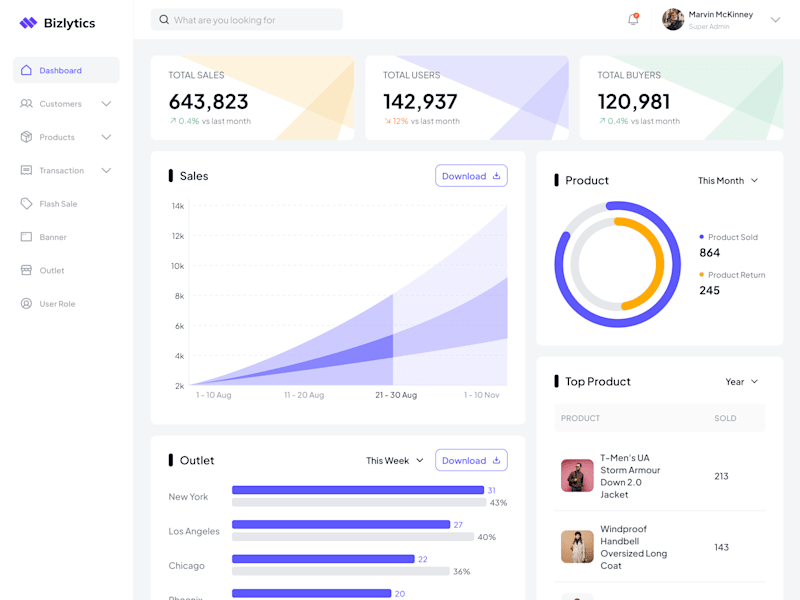
Task: Download the Sales chart
Action: 471,176
